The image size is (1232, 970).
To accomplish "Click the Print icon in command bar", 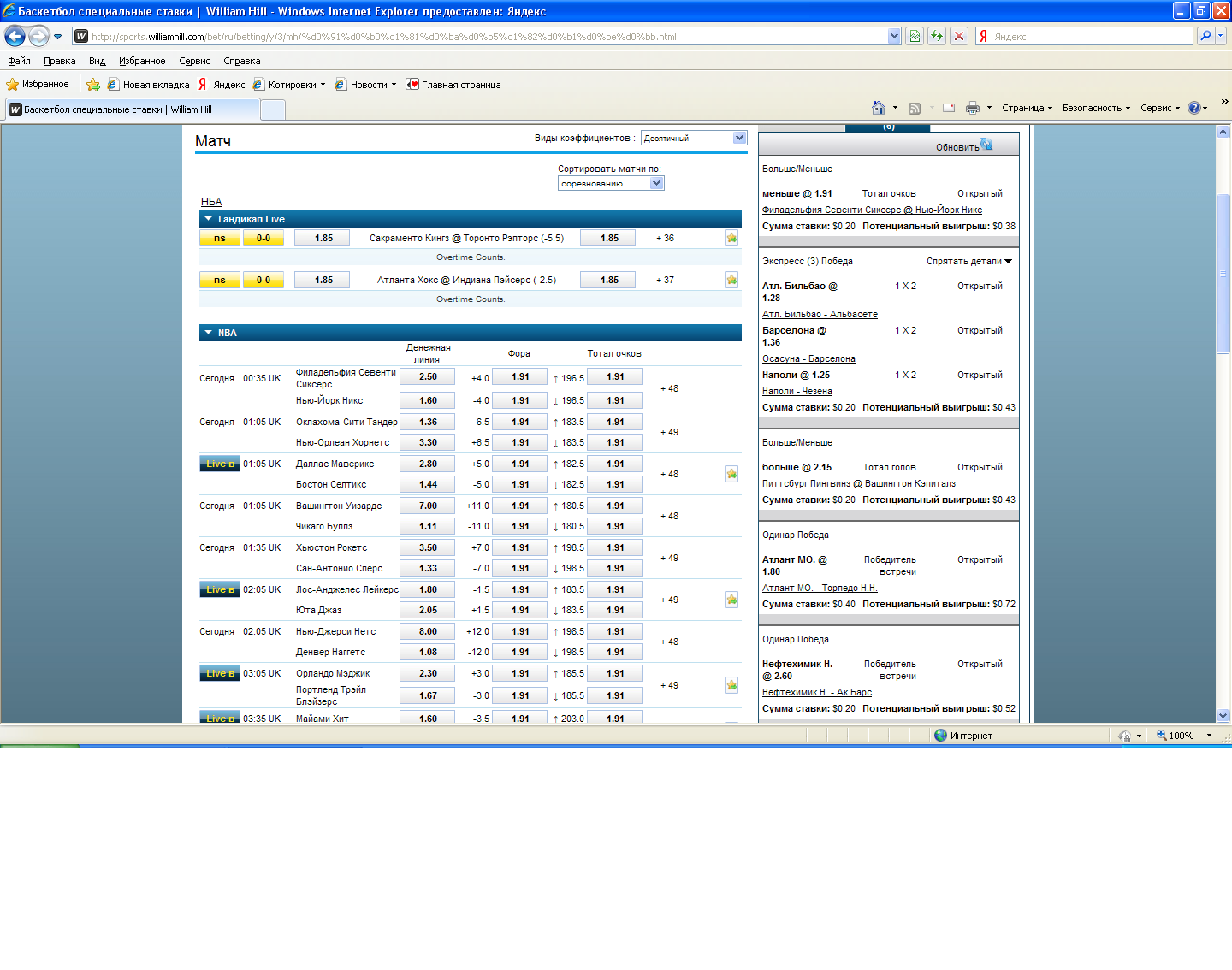I will click(x=972, y=108).
